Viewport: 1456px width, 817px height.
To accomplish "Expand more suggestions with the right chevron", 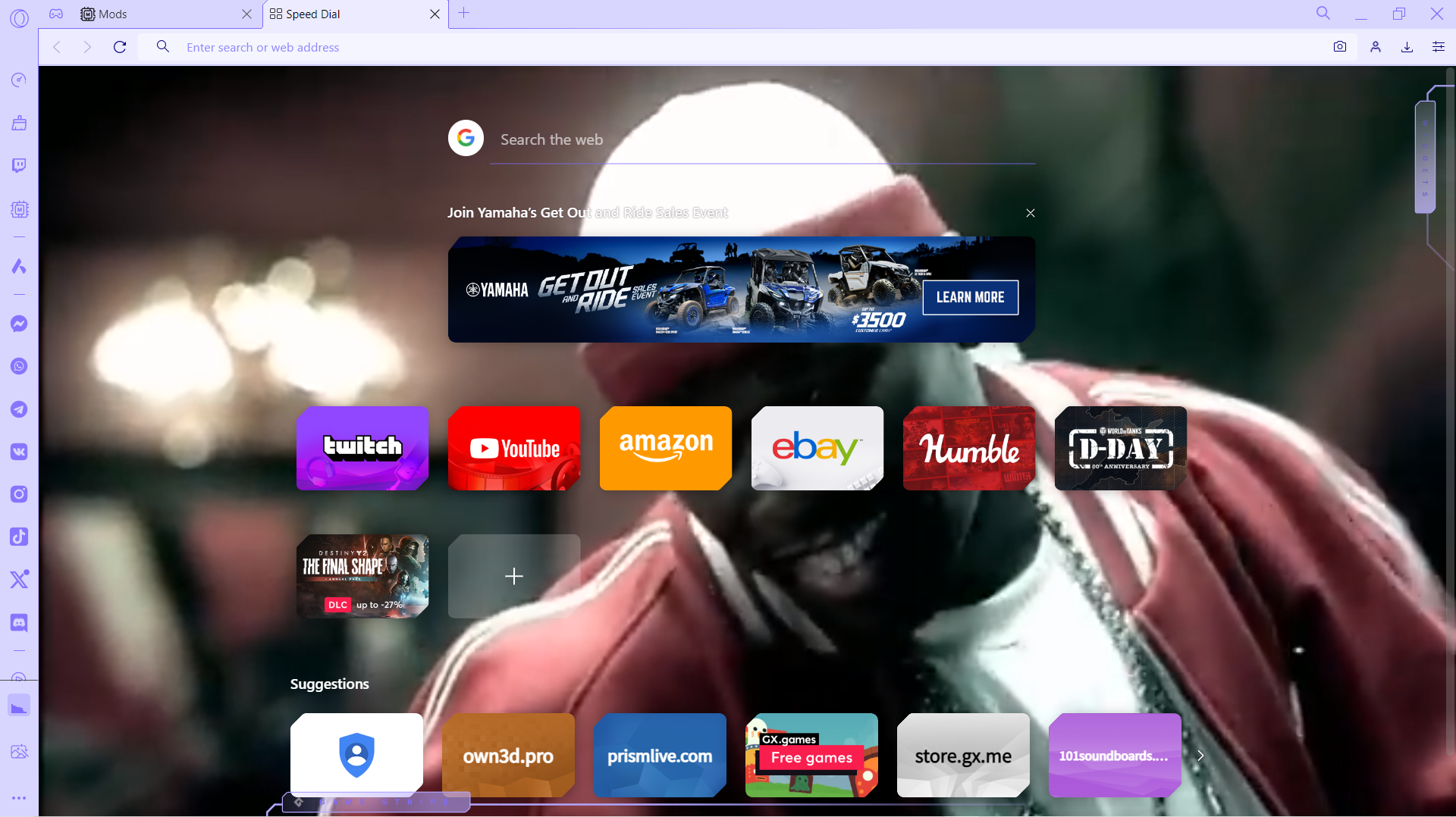I will click(x=1200, y=755).
